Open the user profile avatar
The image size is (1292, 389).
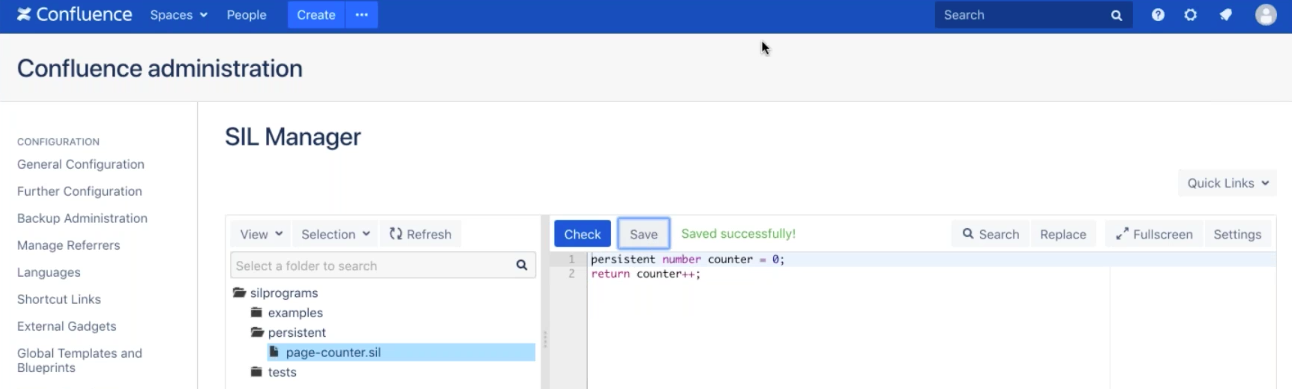1266,15
